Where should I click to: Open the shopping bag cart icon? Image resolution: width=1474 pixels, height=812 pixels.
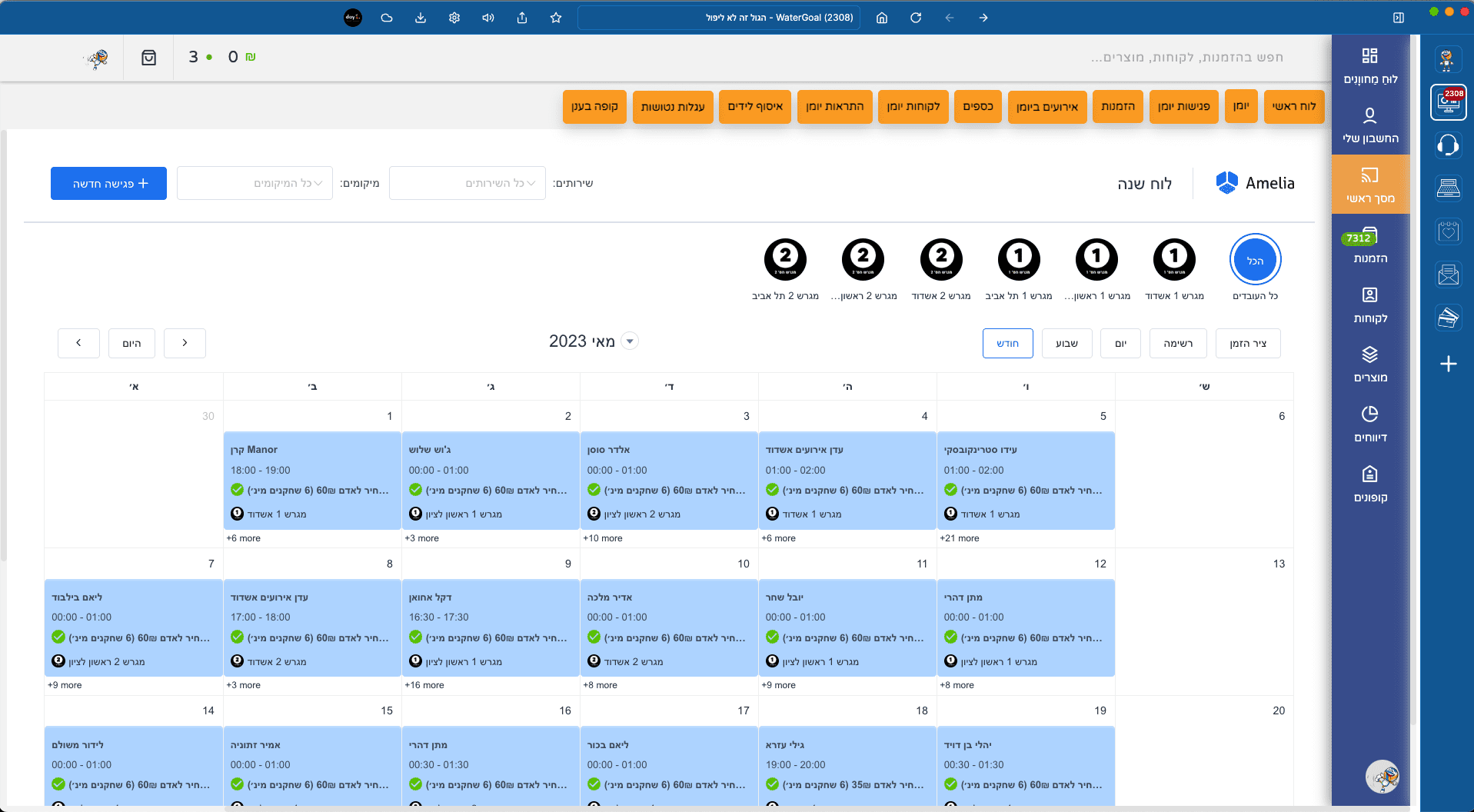pyautogui.click(x=149, y=58)
